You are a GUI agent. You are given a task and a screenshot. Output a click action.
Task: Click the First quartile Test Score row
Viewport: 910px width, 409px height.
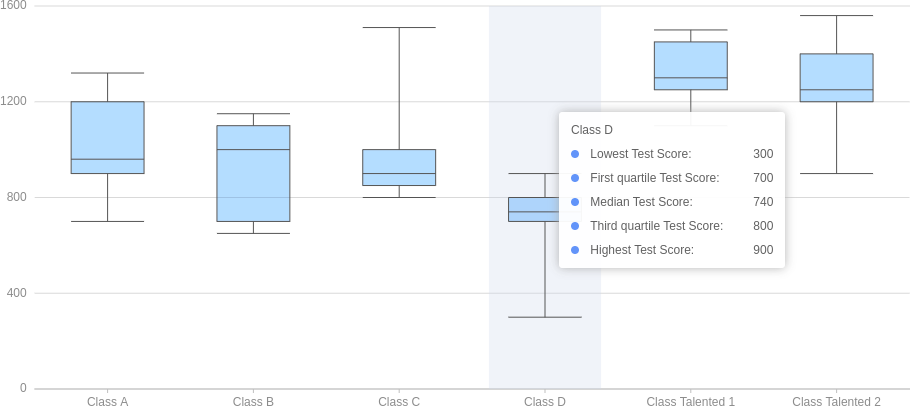(670, 178)
